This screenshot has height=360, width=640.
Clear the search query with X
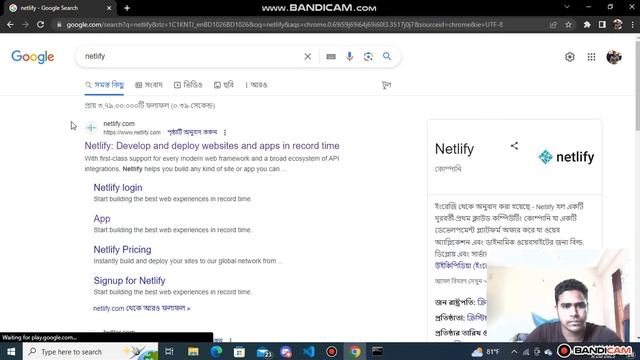pyautogui.click(x=308, y=56)
